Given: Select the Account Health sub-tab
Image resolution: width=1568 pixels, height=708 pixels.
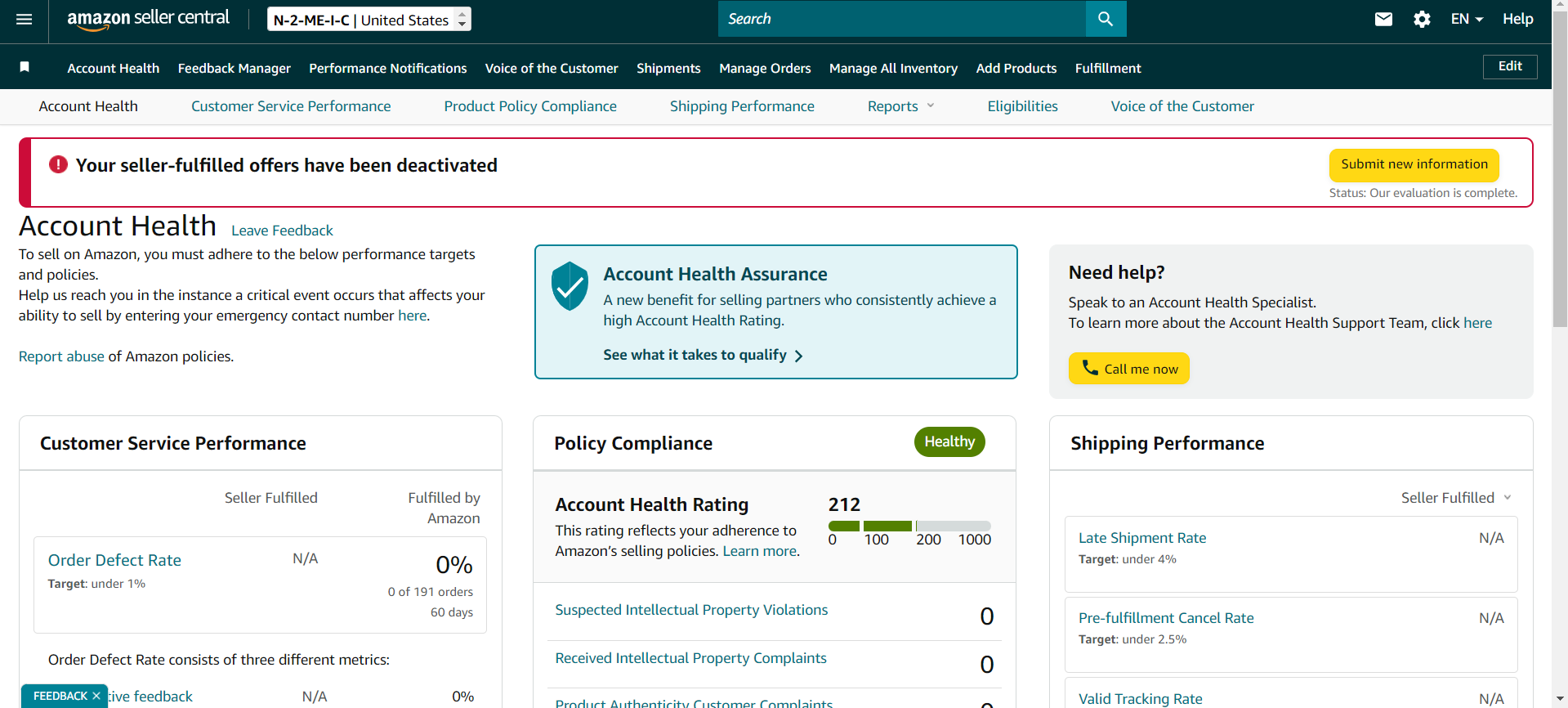Looking at the screenshot, I should pos(88,106).
